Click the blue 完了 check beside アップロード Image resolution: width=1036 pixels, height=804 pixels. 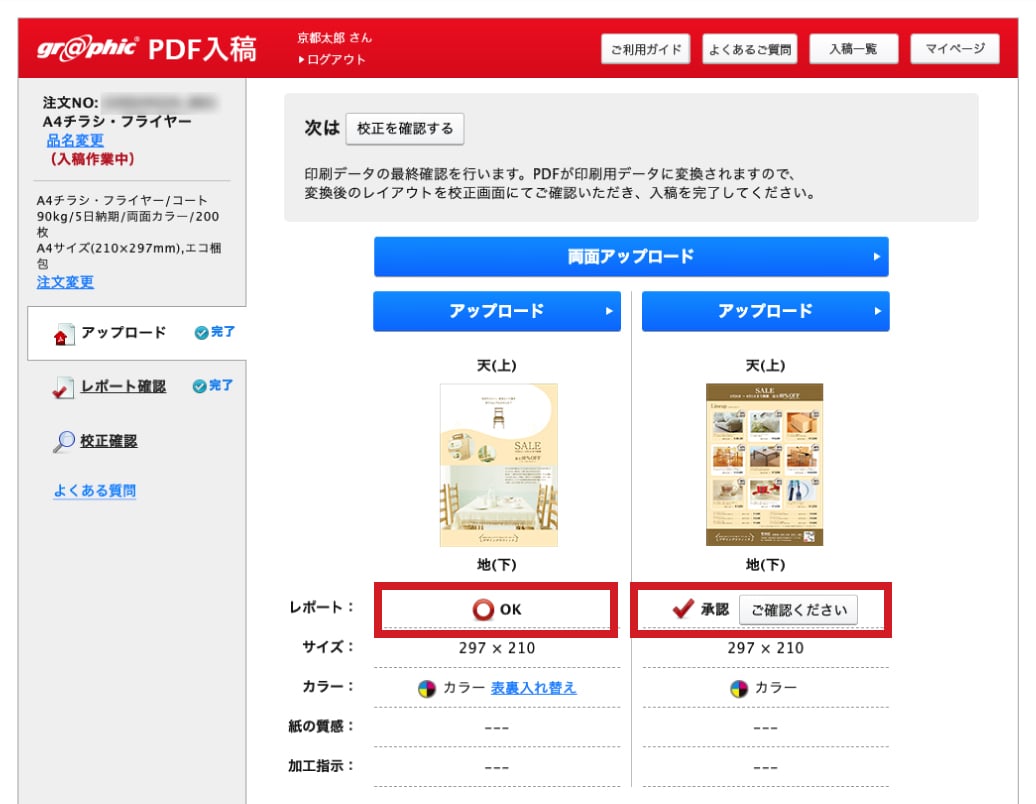[214, 332]
